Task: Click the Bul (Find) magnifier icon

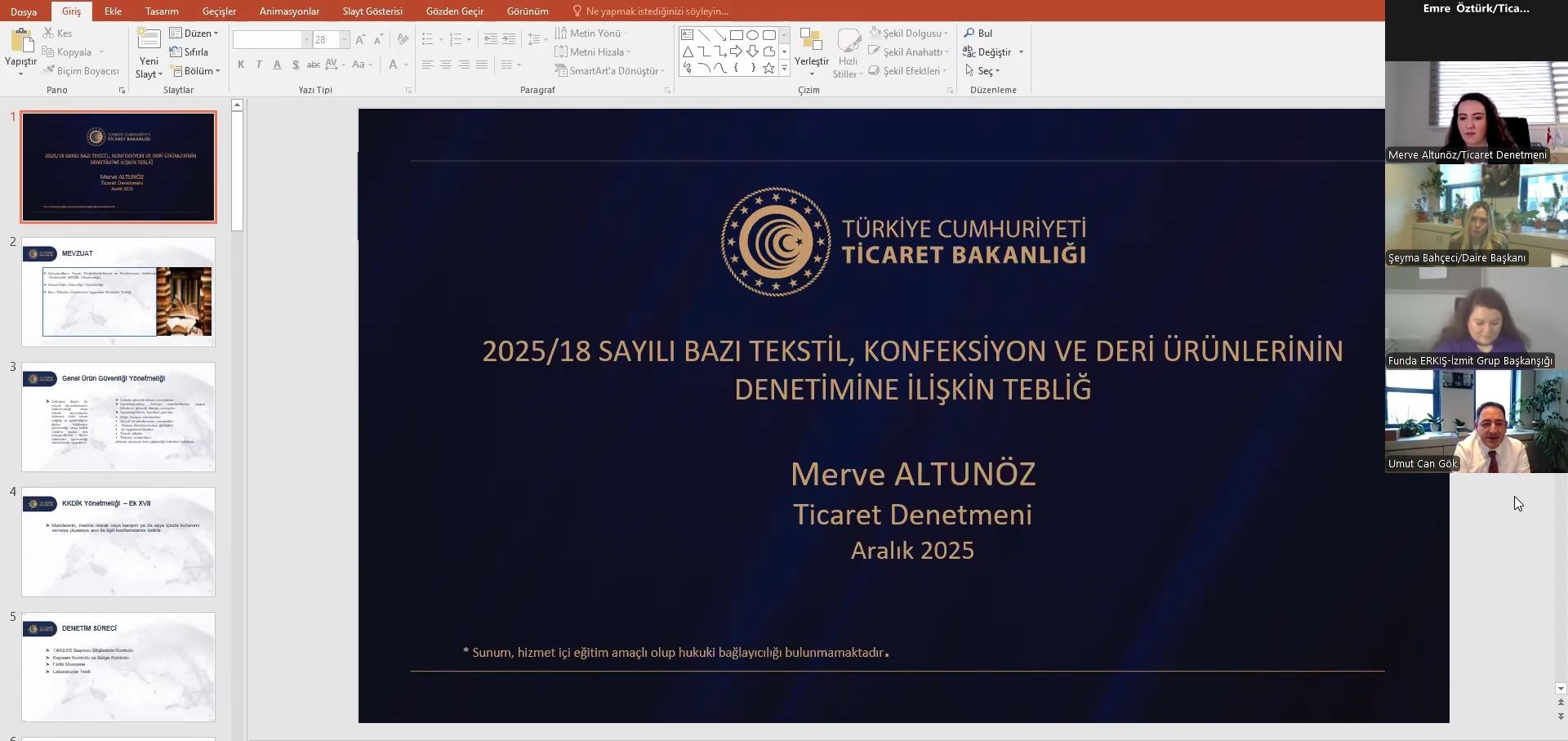Action: click(x=969, y=33)
